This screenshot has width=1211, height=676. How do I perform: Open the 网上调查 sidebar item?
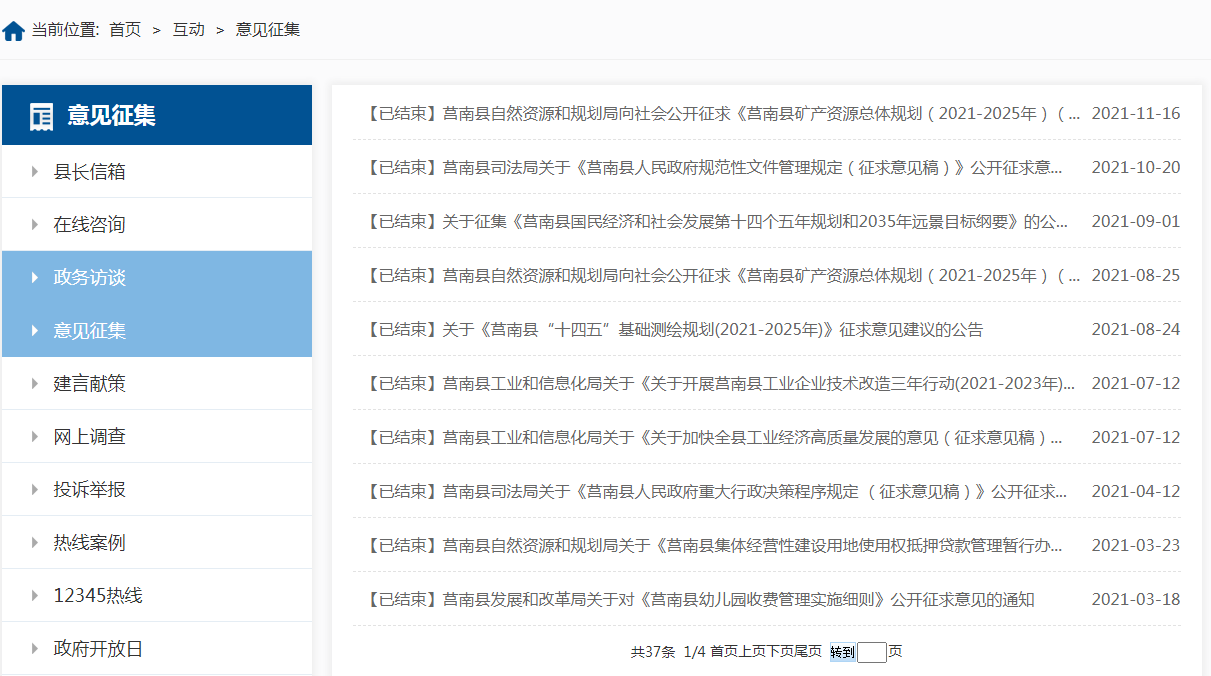(x=157, y=437)
